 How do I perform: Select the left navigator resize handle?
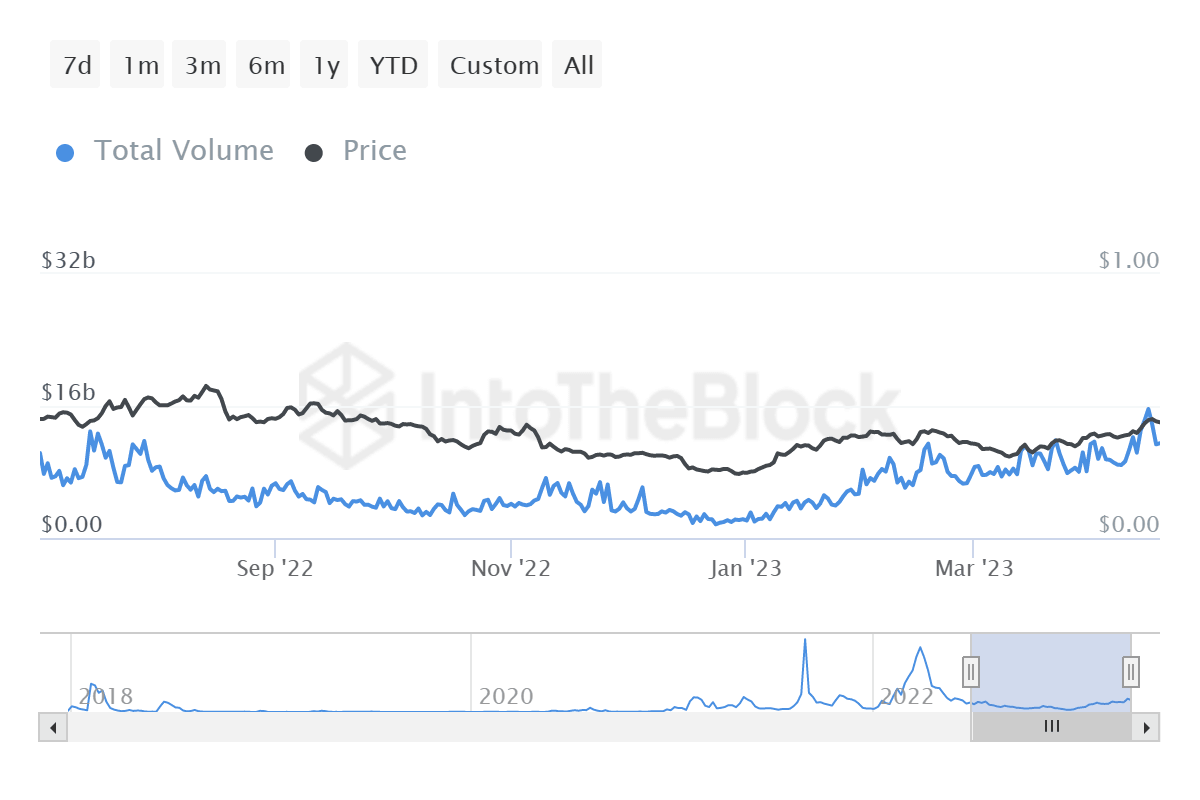tap(970, 672)
